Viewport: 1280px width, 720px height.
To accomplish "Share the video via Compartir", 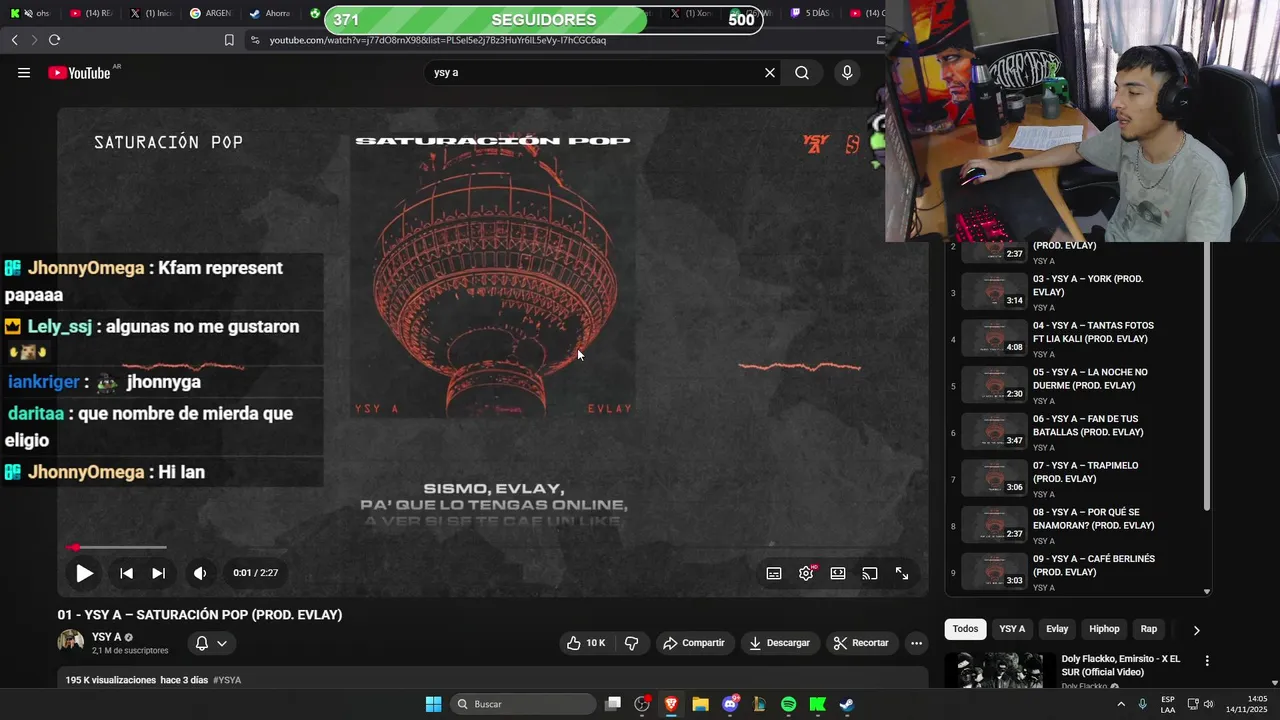I will [694, 643].
